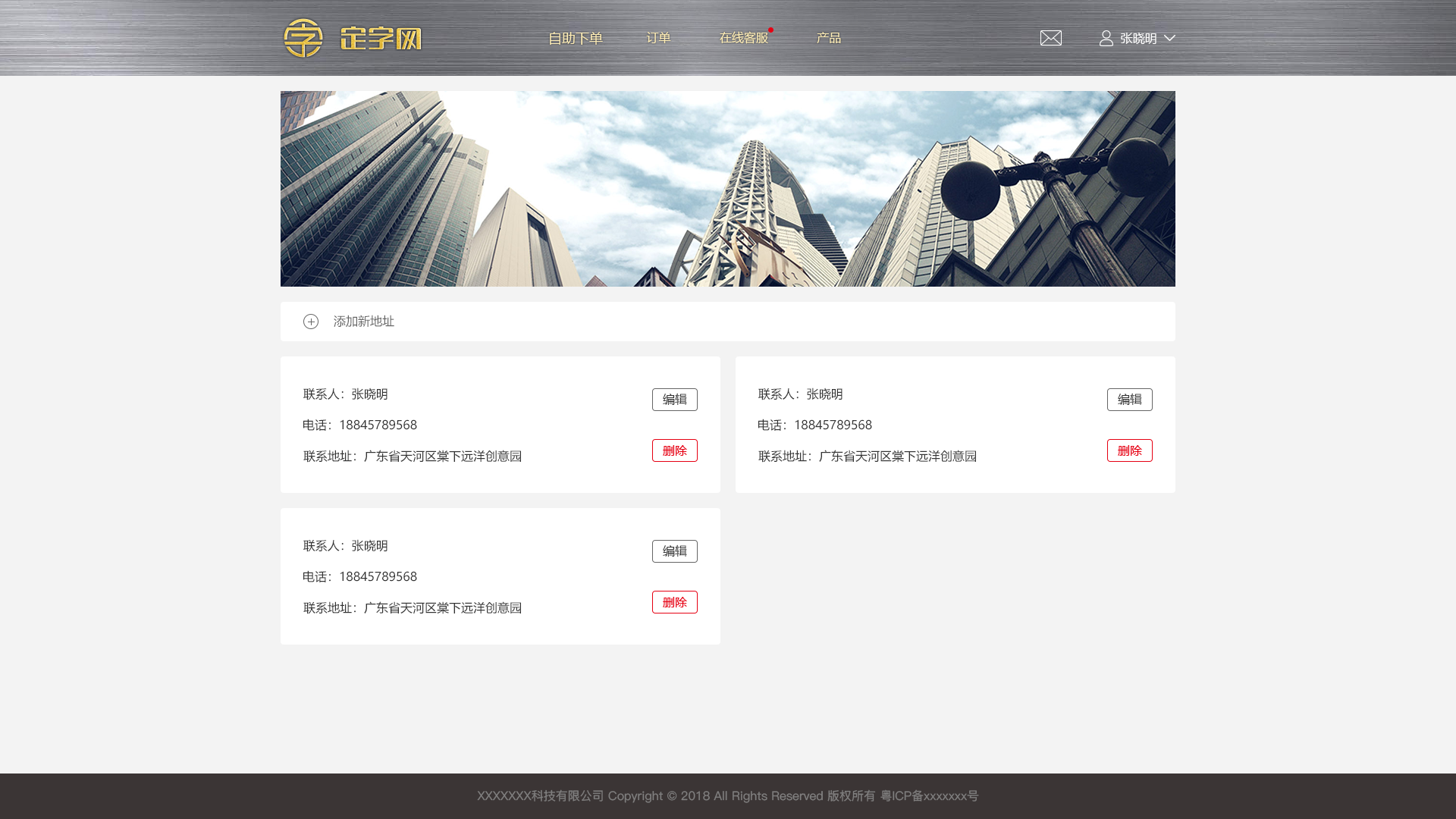Viewport: 1456px width, 819px height.
Task: Click 编辑 on the top-right address card
Action: tap(1130, 400)
